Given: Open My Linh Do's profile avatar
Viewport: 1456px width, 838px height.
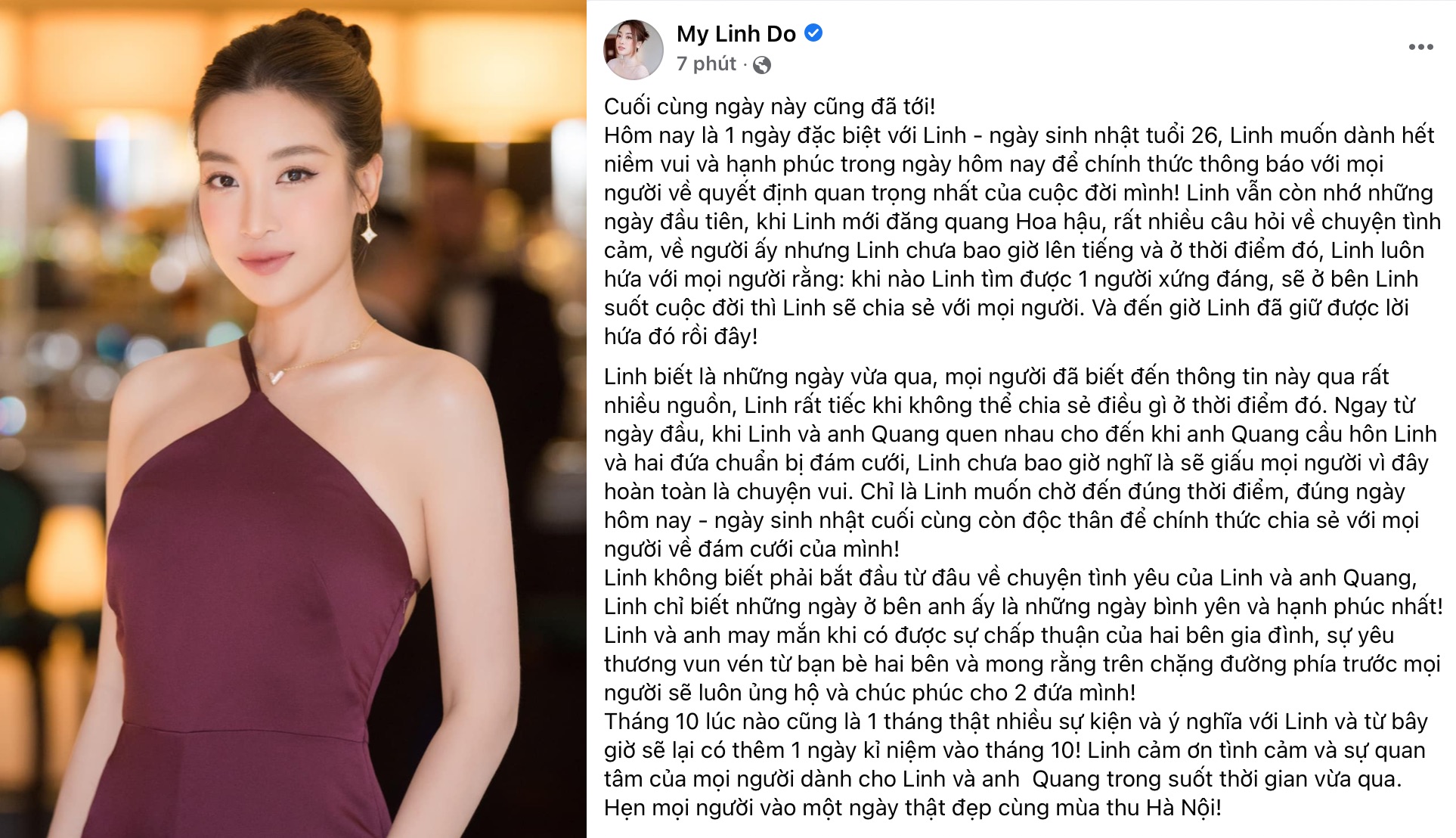Looking at the screenshot, I should pyautogui.click(x=633, y=50).
